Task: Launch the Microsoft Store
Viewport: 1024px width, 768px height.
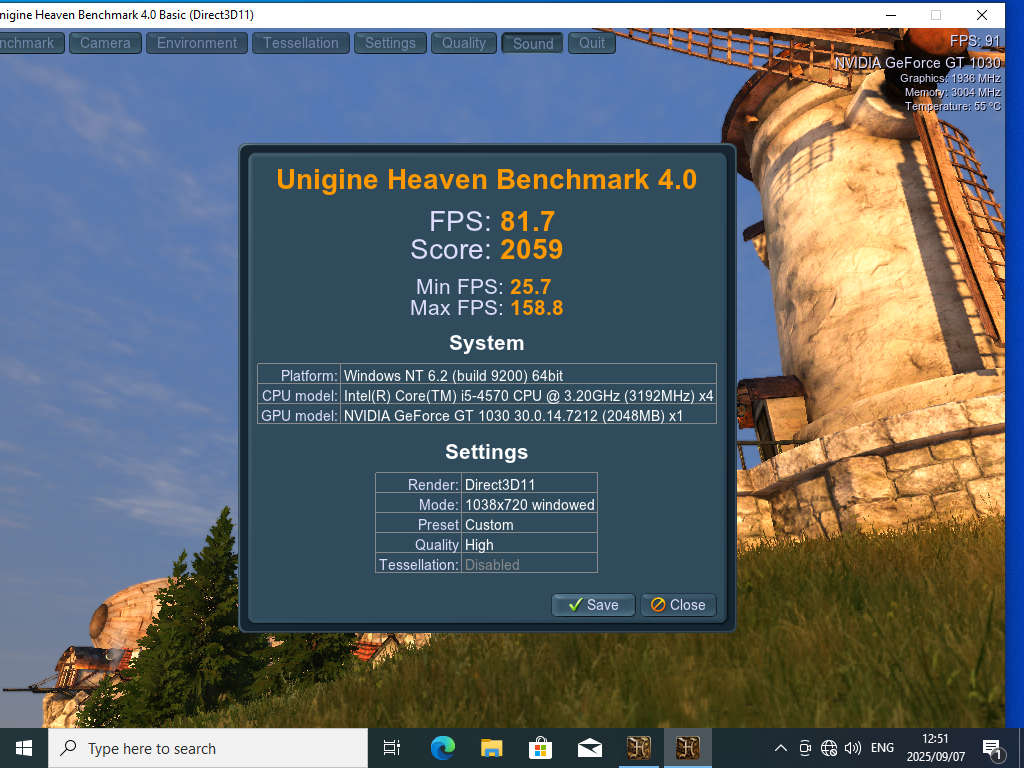Action: (540, 747)
